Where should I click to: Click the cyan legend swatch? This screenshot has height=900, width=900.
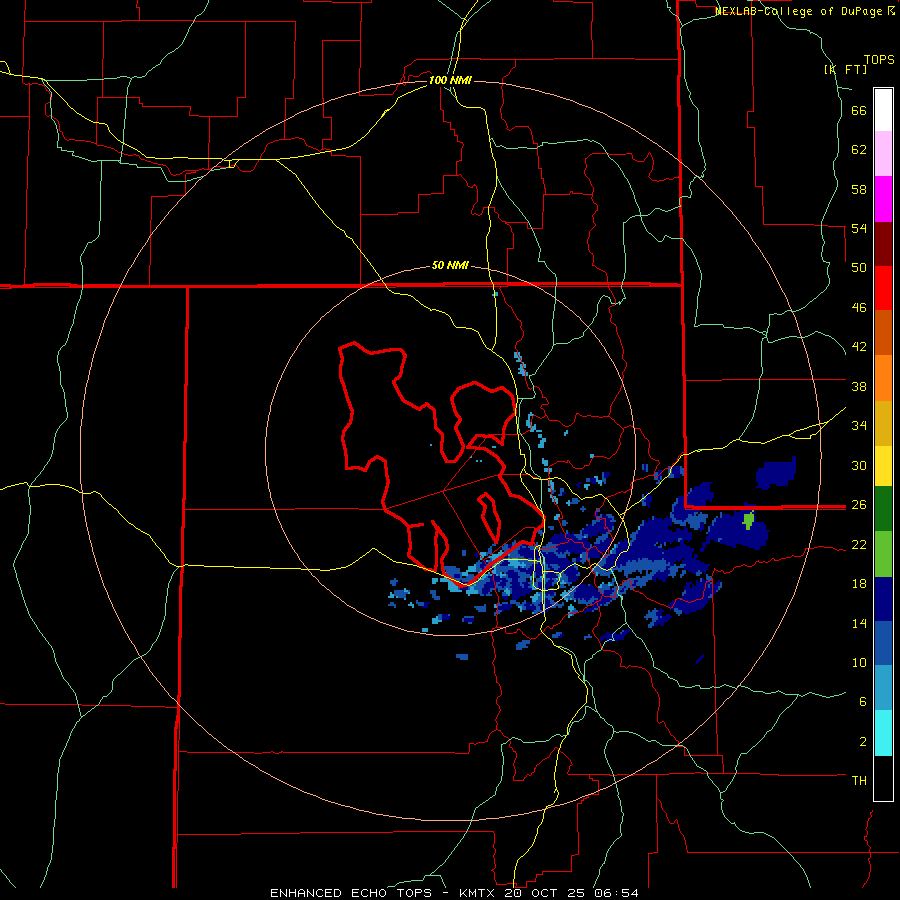point(883,733)
